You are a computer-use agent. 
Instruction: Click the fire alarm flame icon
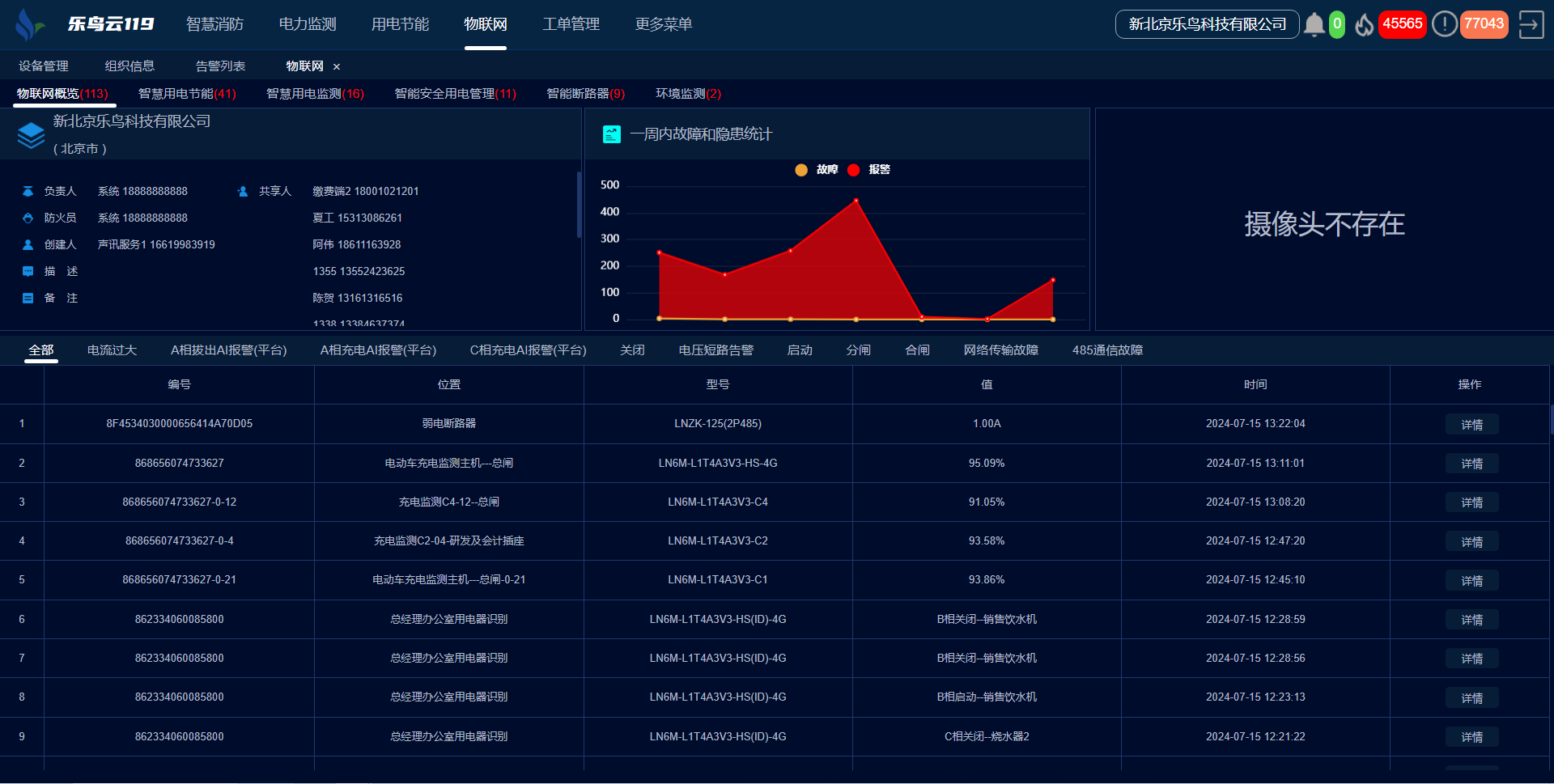coord(1364,24)
